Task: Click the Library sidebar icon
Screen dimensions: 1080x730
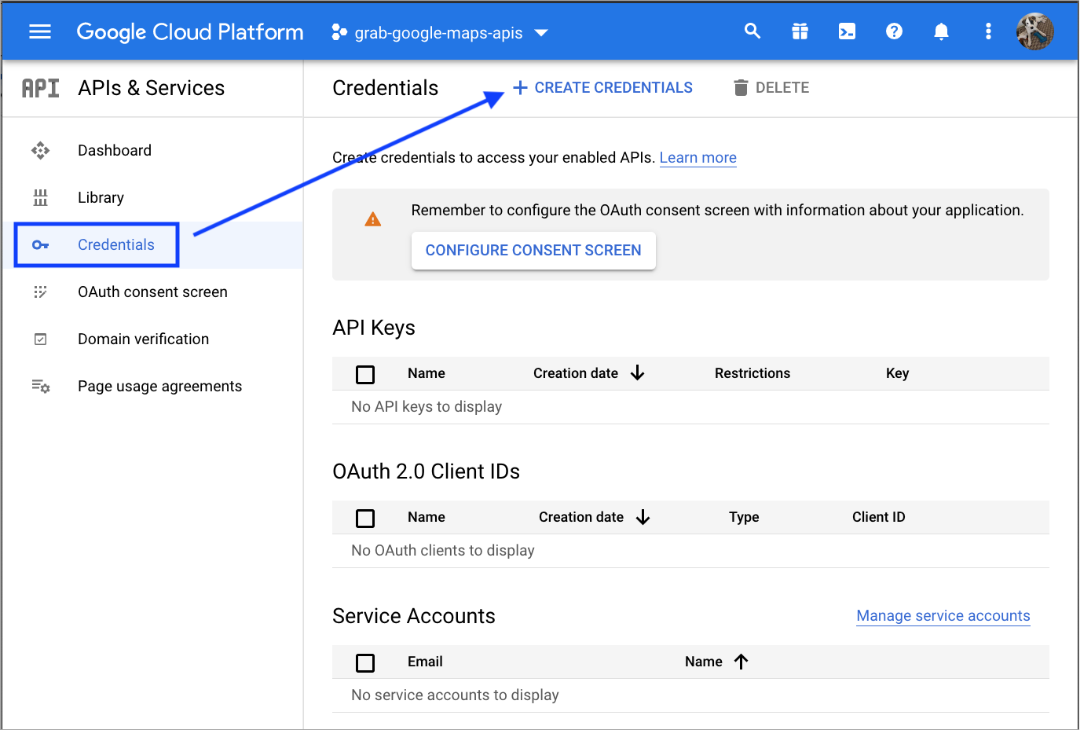Action: click(x=41, y=198)
